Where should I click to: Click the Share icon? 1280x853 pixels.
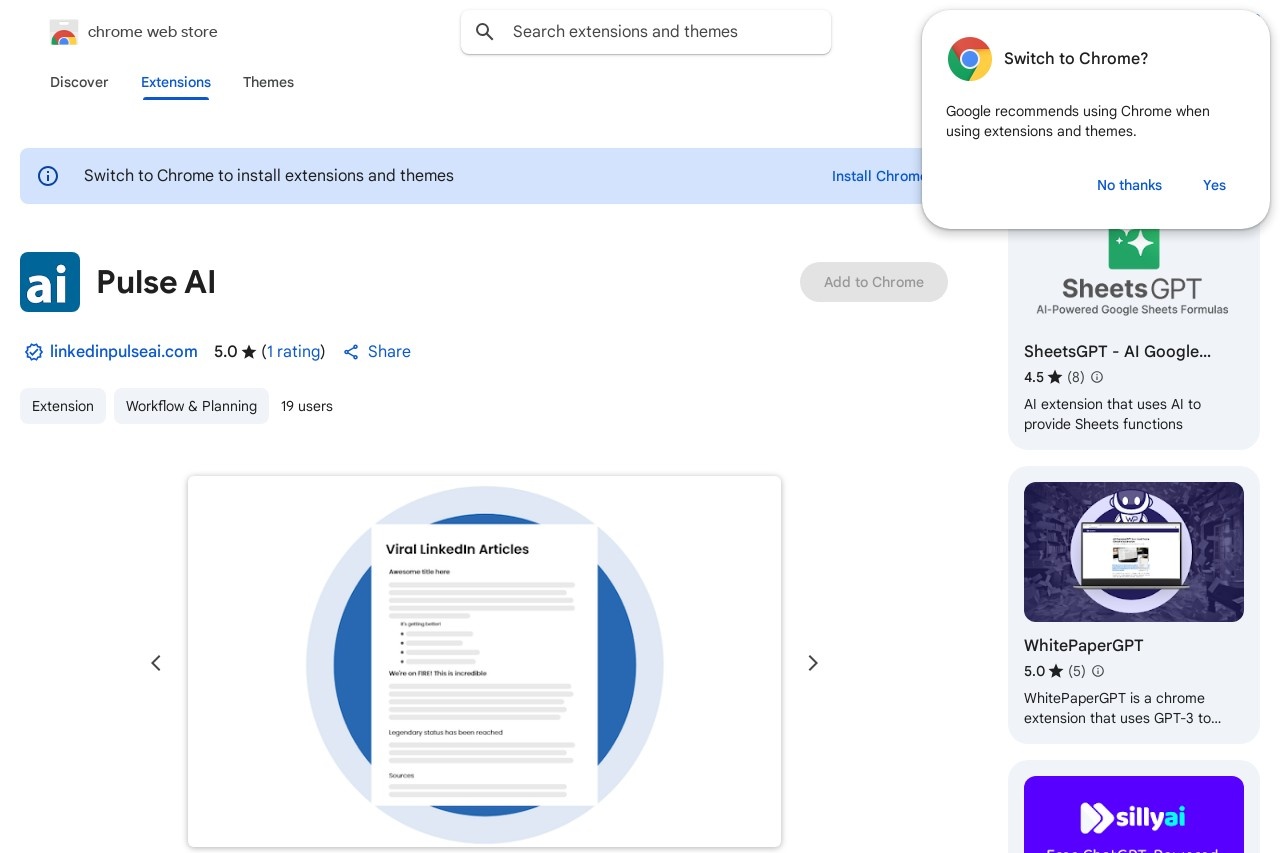(x=351, y=352)
